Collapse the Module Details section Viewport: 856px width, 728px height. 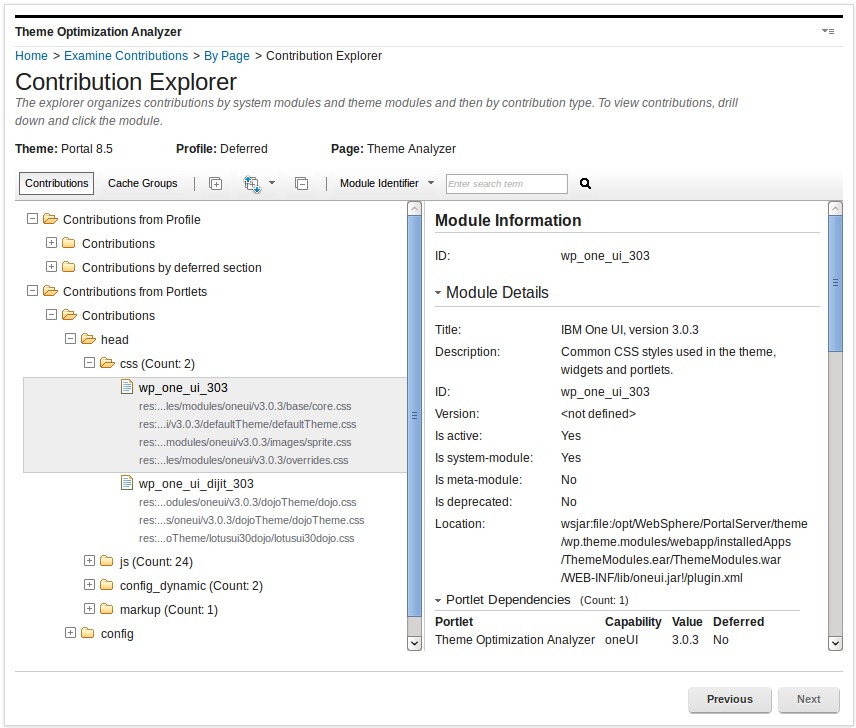pos(436,292)
